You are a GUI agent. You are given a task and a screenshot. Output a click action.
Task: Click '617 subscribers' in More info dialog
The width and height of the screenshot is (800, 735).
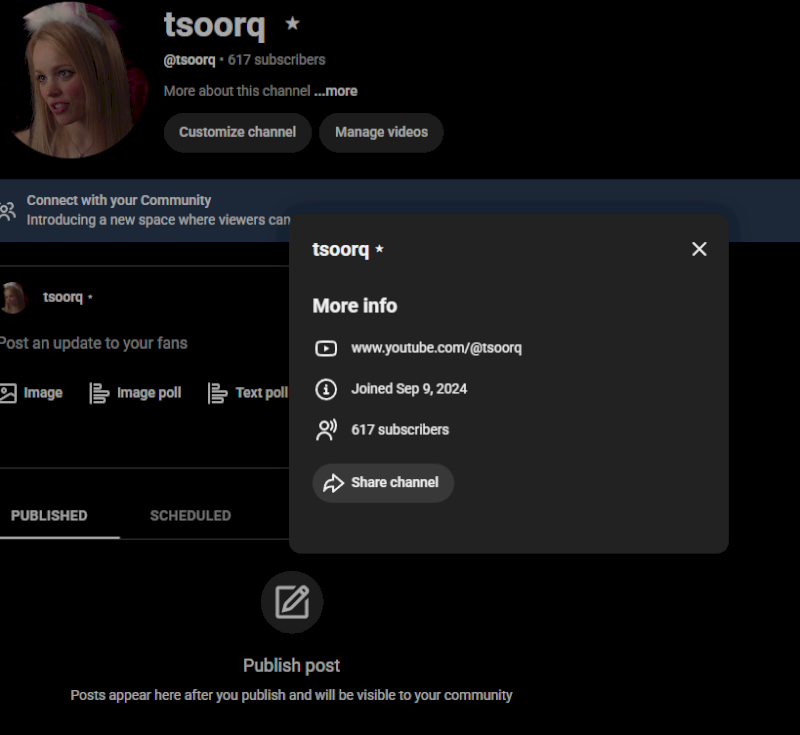click(x=400, y=430)
